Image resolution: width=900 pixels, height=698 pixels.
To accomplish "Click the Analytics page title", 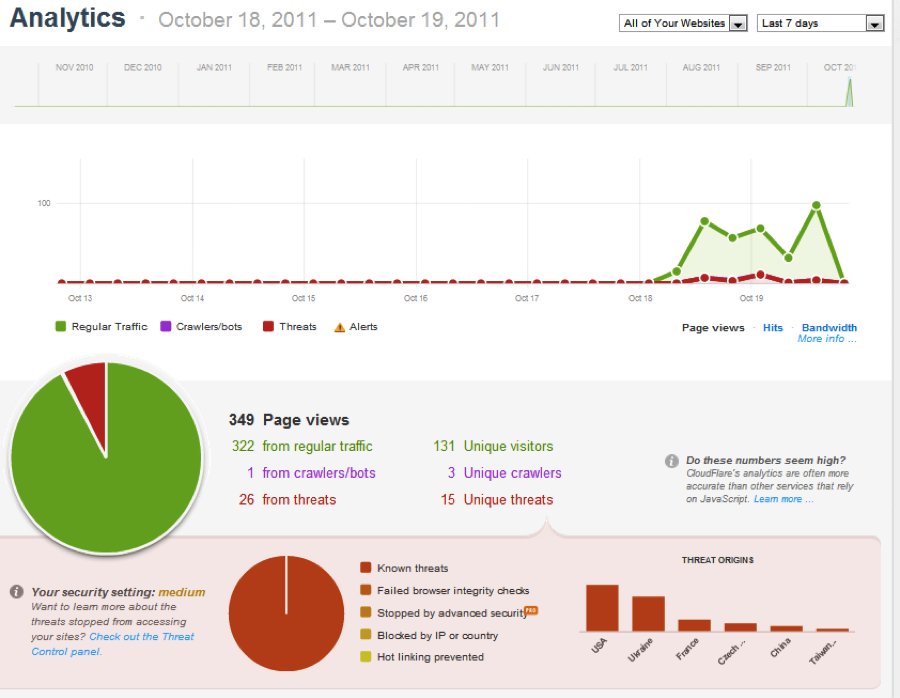I will tap(67, 18).
